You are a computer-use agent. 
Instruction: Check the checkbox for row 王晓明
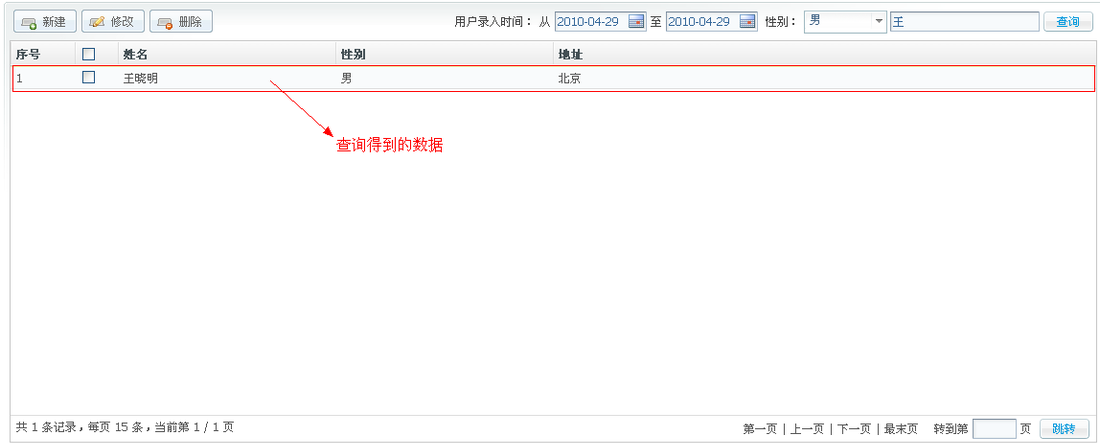[89, 77]
